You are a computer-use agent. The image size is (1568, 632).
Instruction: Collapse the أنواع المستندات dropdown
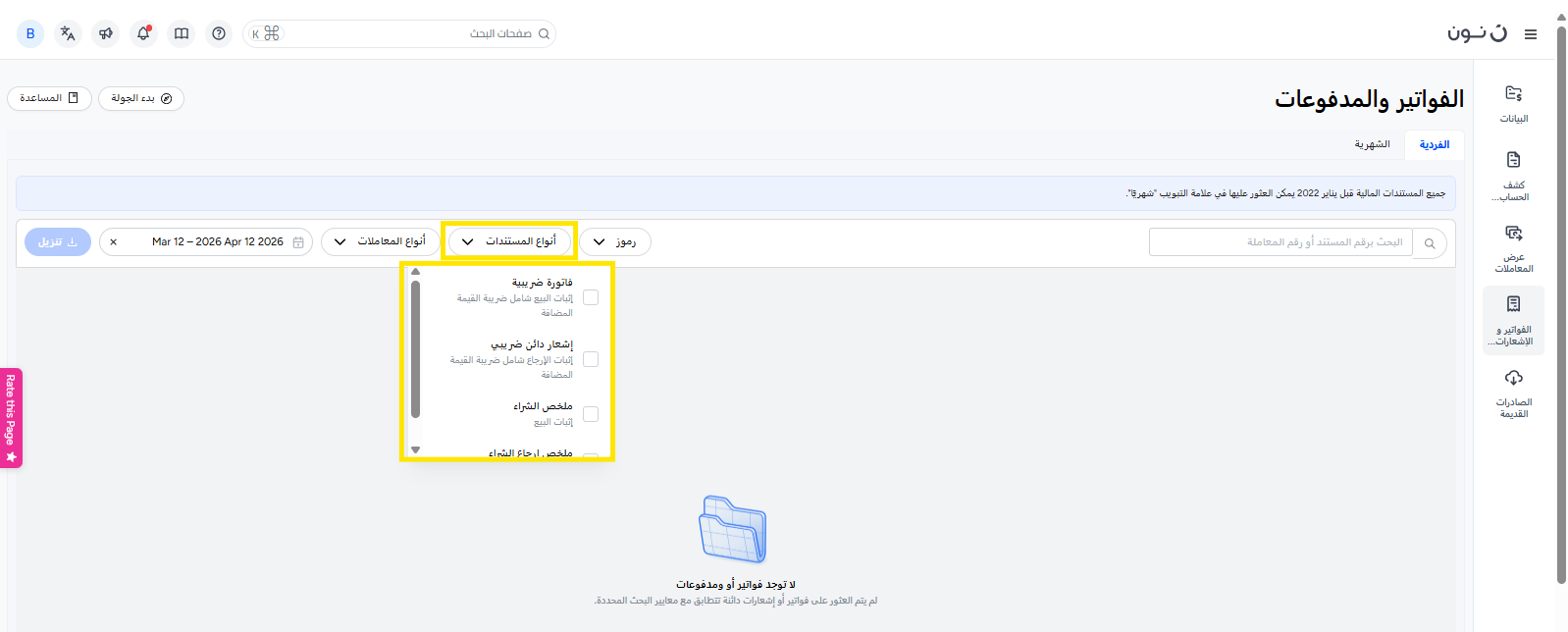[509, 241]
